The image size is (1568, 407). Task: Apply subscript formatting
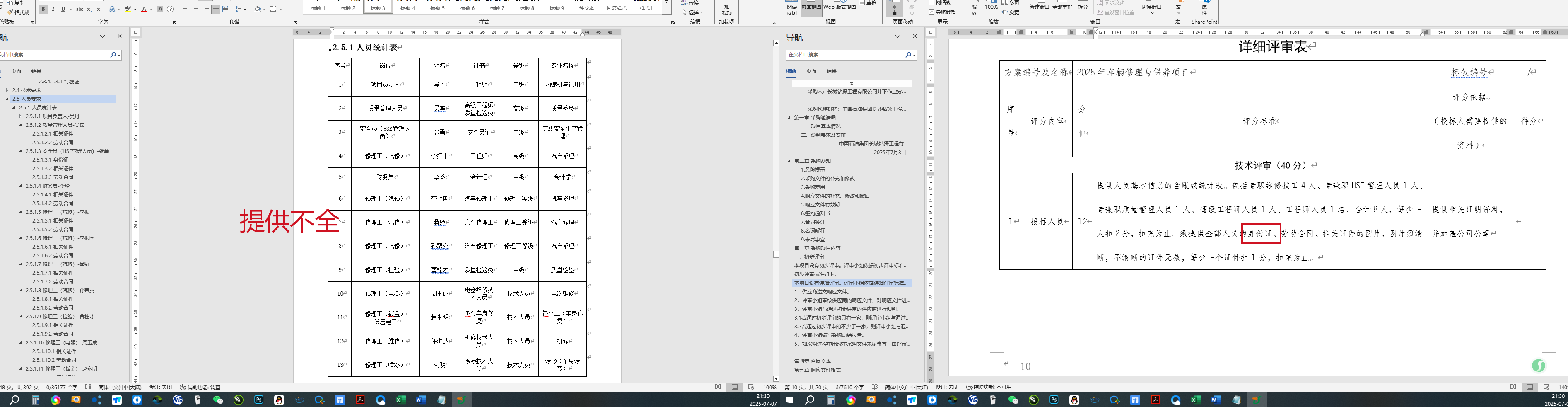pyautogui.click(x=89, y=9)
